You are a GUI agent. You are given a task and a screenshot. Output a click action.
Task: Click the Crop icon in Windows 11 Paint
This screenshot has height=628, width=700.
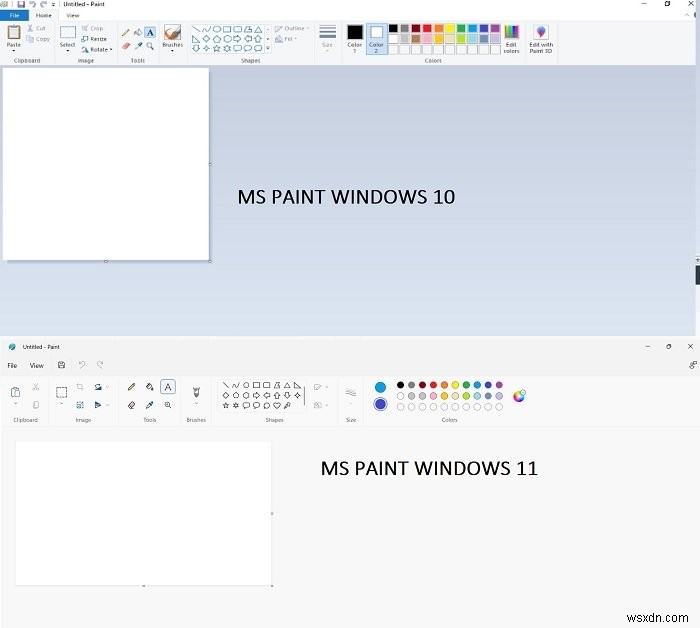click(80, 387)
